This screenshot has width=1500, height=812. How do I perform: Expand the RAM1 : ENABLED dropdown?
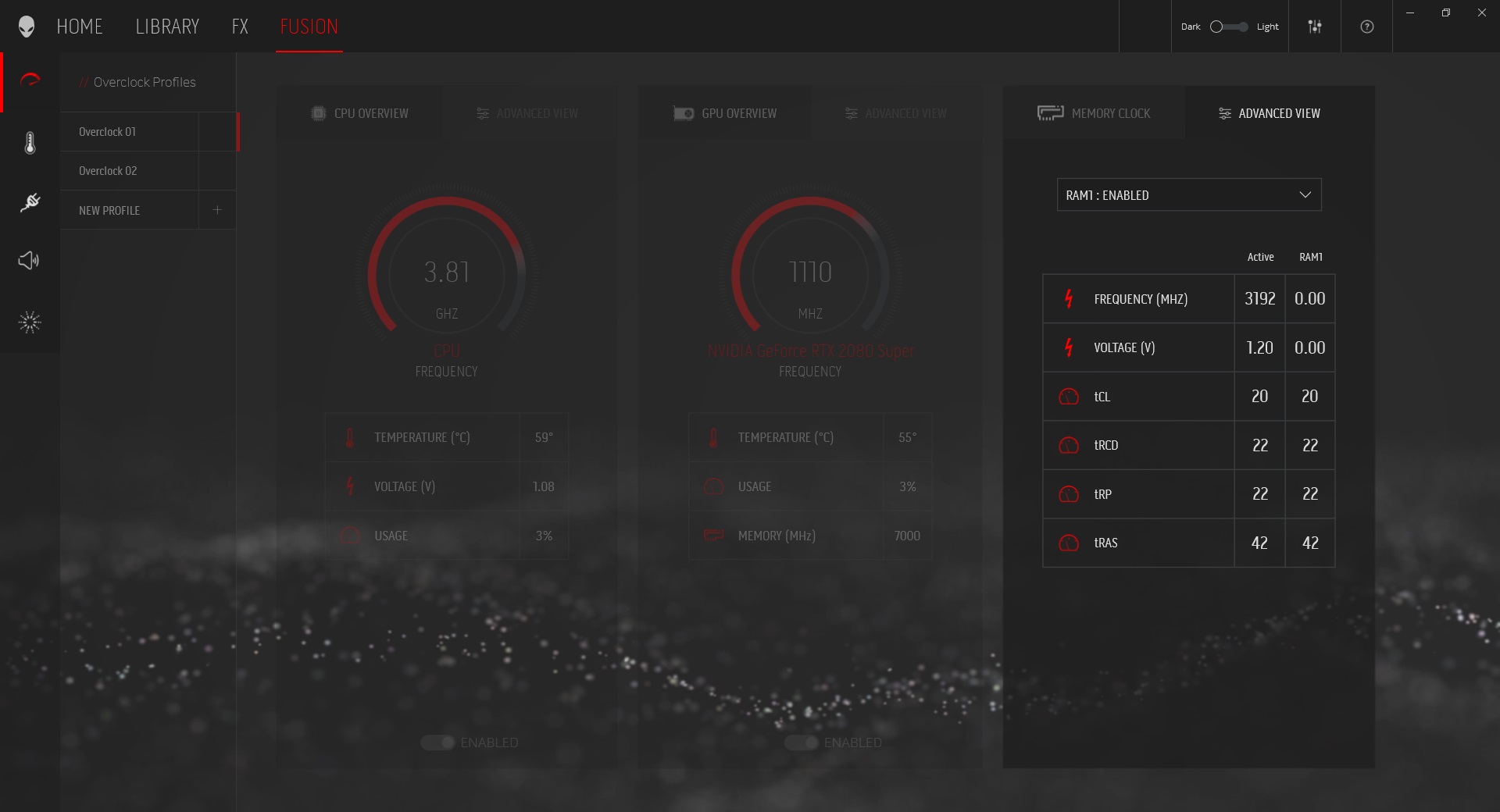pos(1189,195)
